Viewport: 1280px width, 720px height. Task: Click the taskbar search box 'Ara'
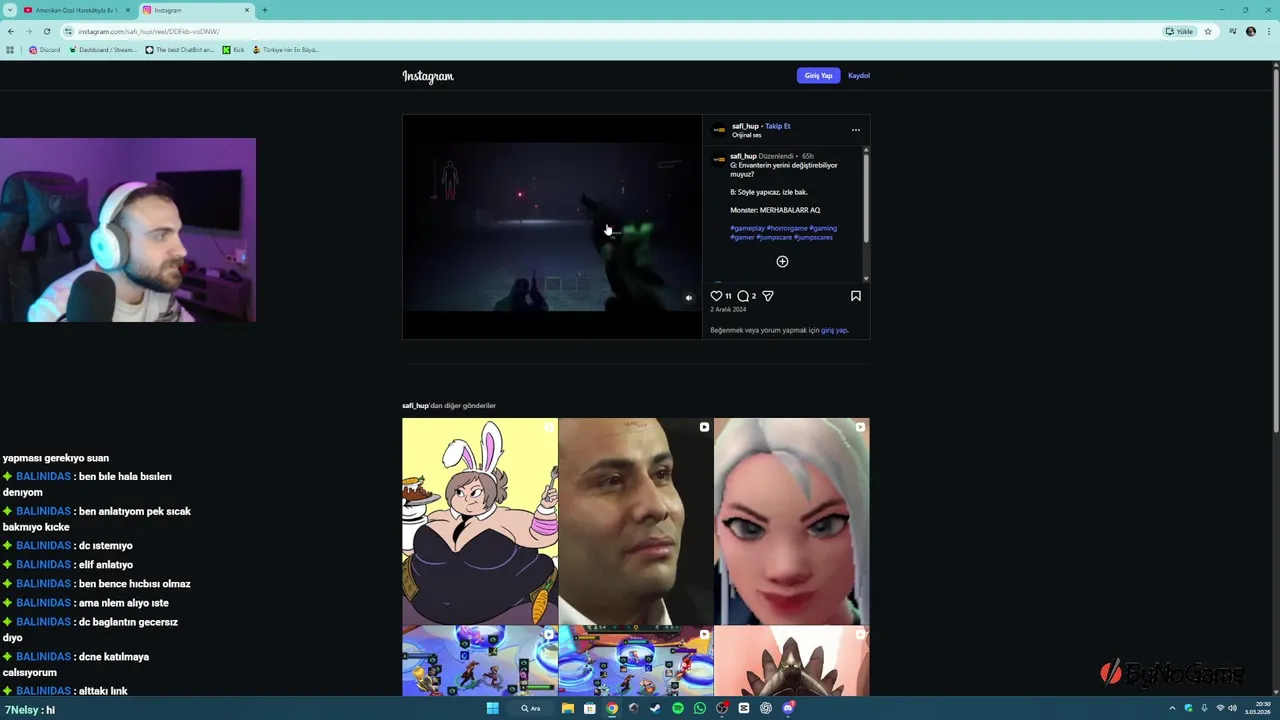pyautogui.click(x=531, y=708)
